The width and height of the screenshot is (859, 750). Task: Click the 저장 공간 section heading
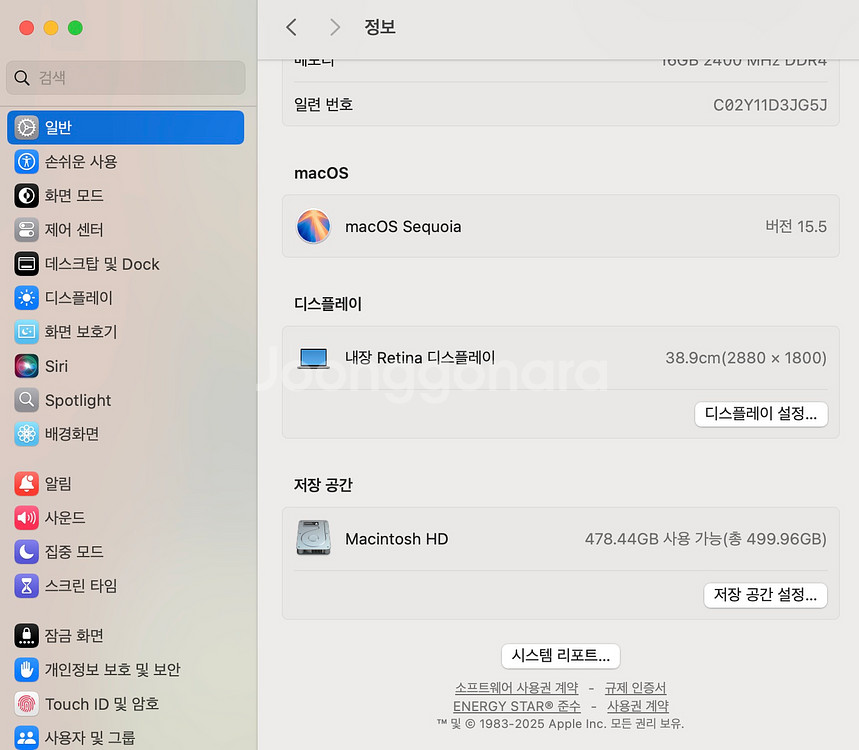pyautogui.click(x=323, y=485)
